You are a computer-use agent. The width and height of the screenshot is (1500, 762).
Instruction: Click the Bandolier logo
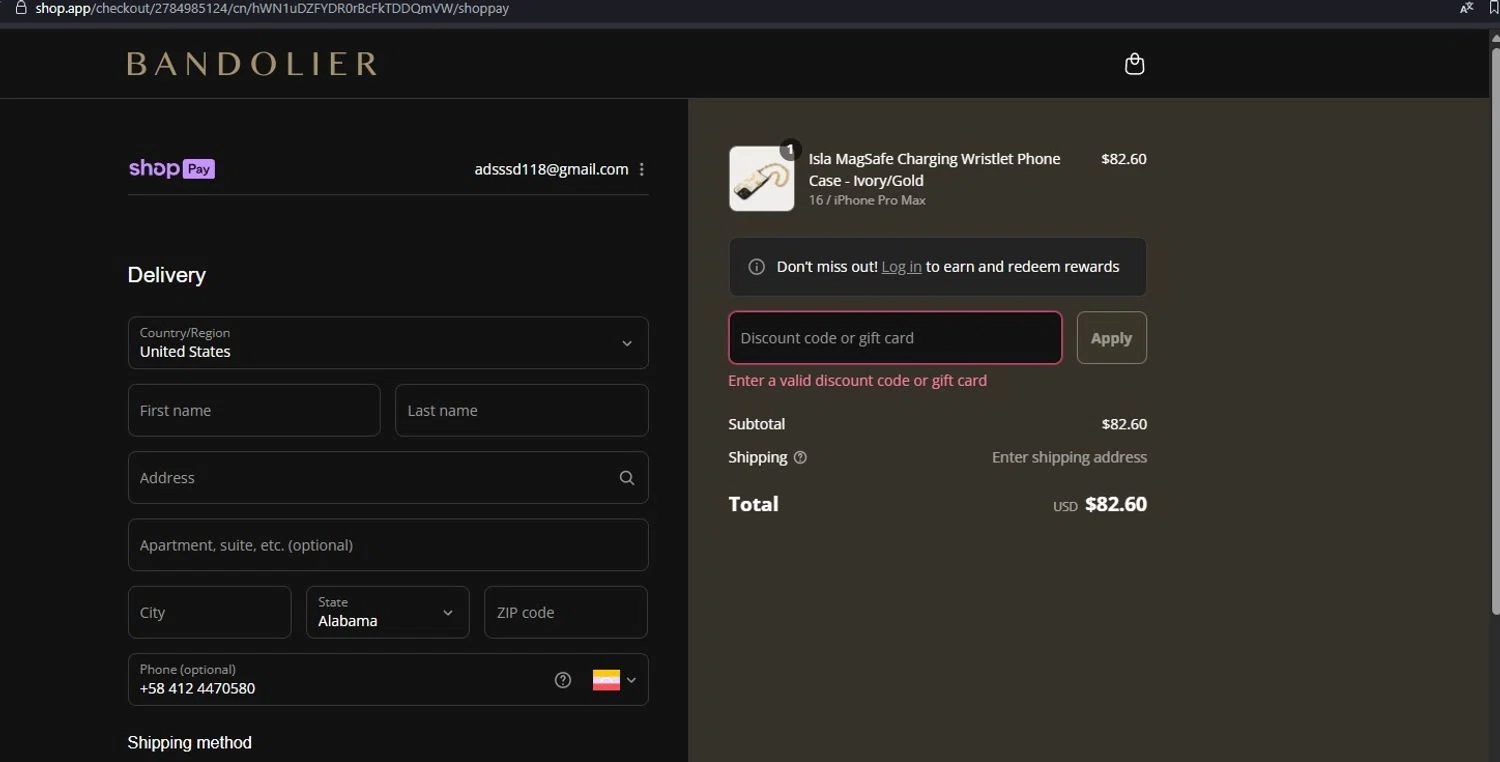pyautogui.click(x=252, y=64)
